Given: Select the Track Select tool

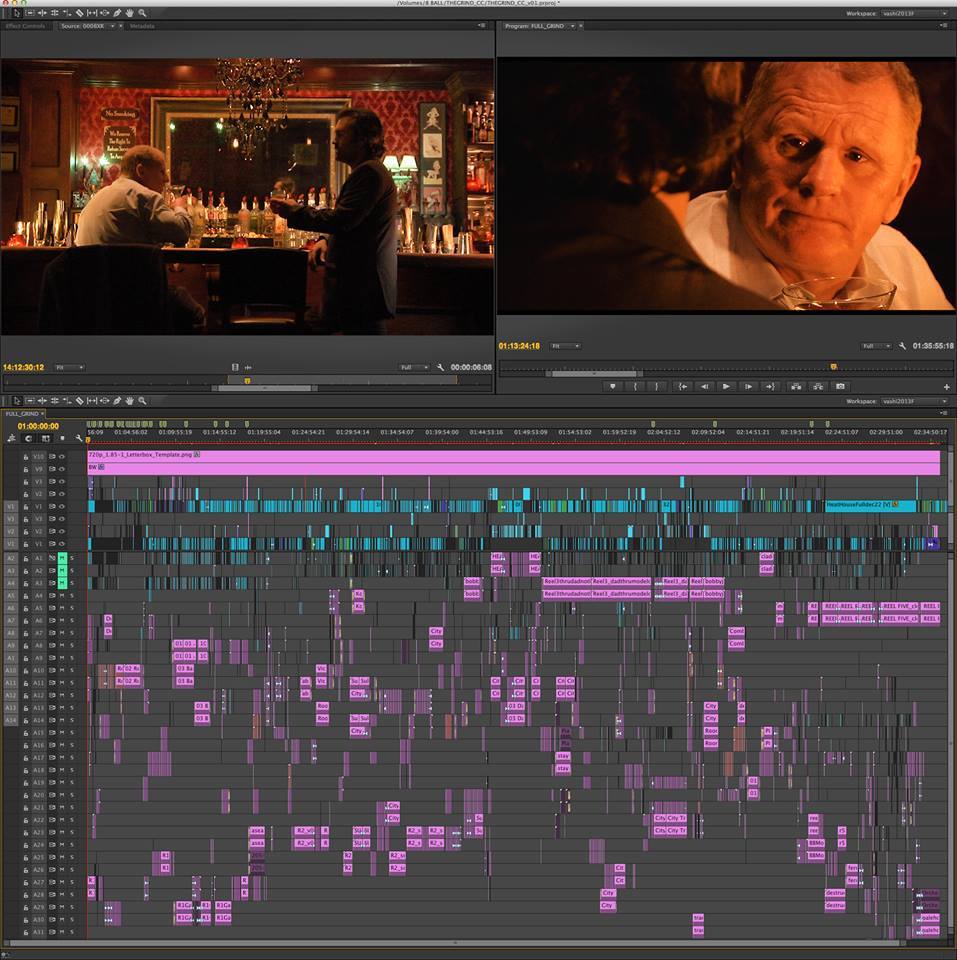Looking at the screenshot, I should pos(29,403).
